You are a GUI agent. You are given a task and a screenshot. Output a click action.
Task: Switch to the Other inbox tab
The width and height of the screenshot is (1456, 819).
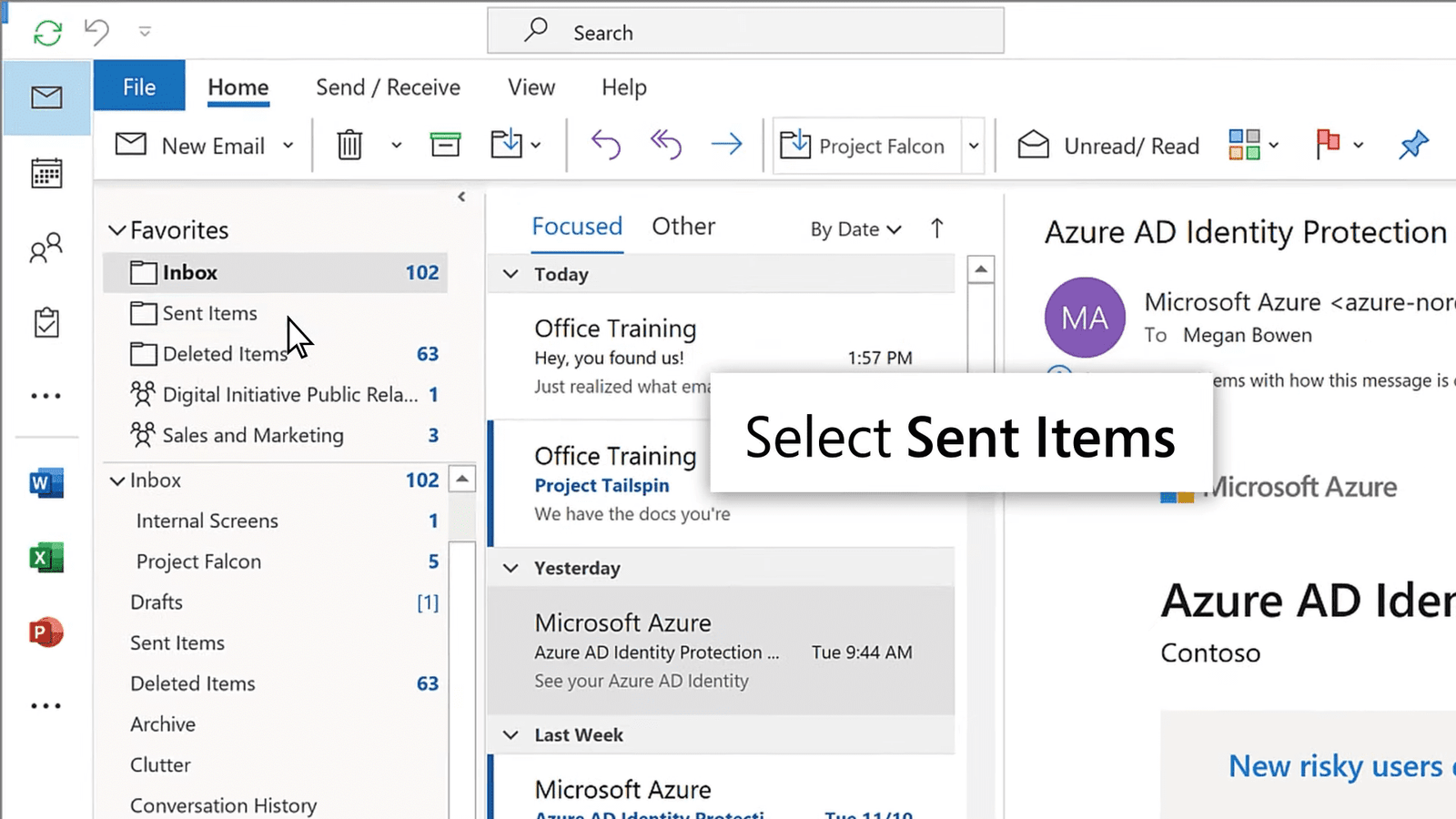[x=683, y=227]
